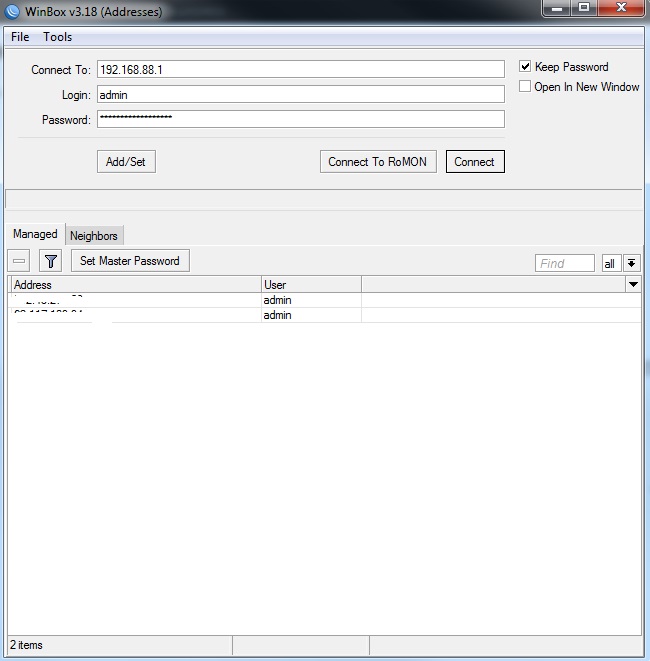The height and width of the screenshot is (661, 650).
Task: Minimize the WinBox window
Action: point(557,8)
